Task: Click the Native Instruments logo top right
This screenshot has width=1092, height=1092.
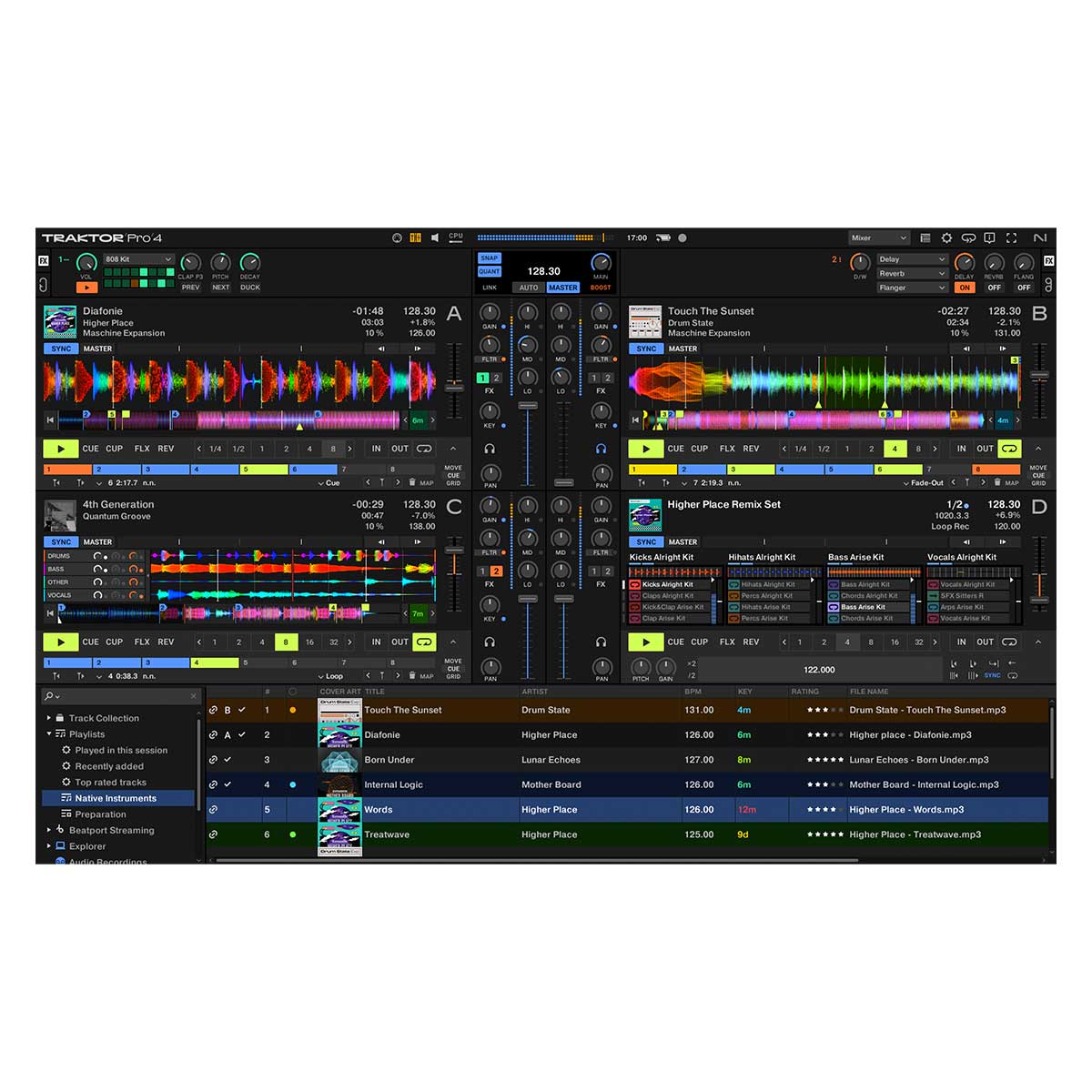Action: (x=1040, y=238)
